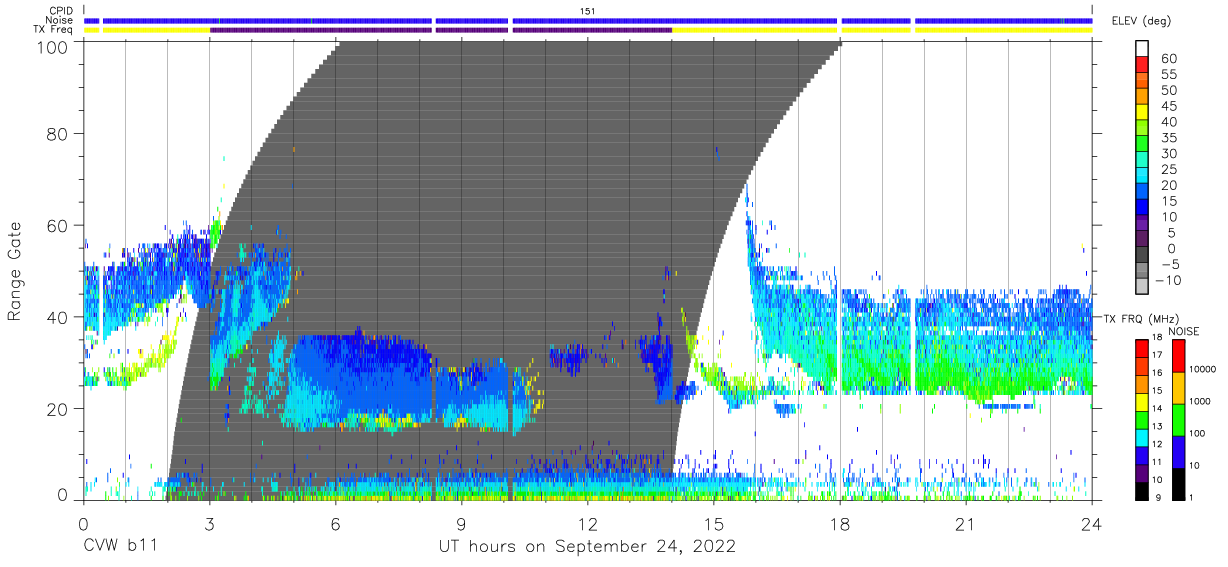This screenshot has height=567, width=1228.
Task: Click the "12" hour tick on UT axis
Action: [587, 523]
